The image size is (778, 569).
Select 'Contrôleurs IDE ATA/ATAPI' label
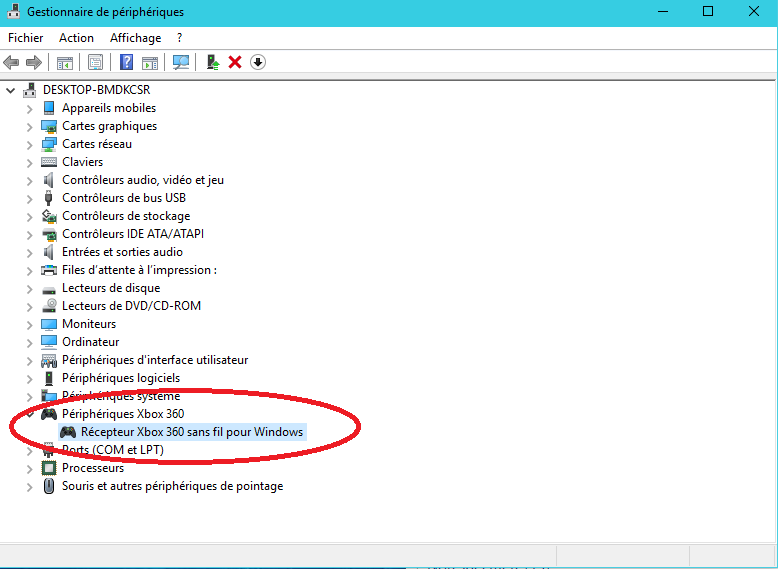click(x=133, y=234)
